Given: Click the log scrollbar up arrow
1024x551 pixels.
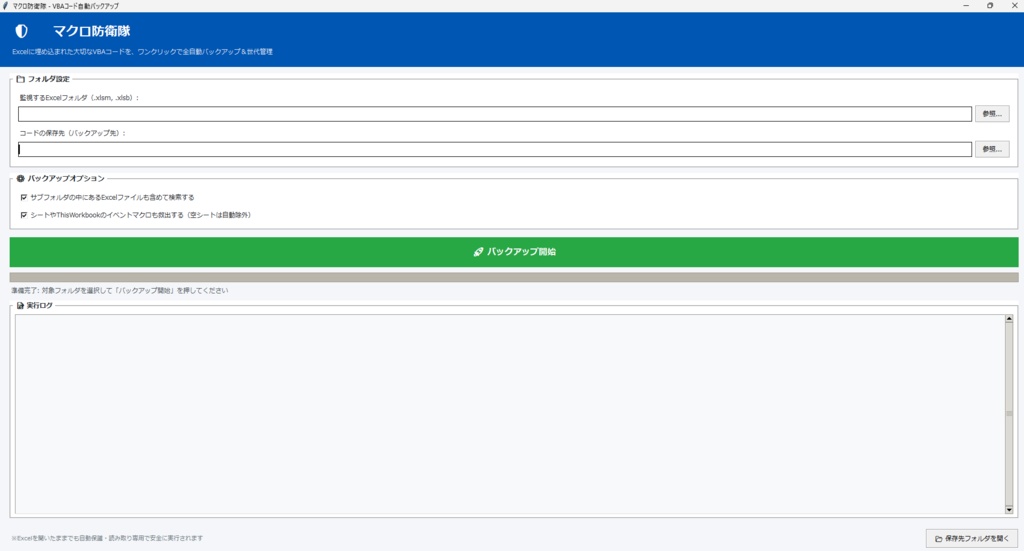Looking at the screenshot, I should 1009,319.
